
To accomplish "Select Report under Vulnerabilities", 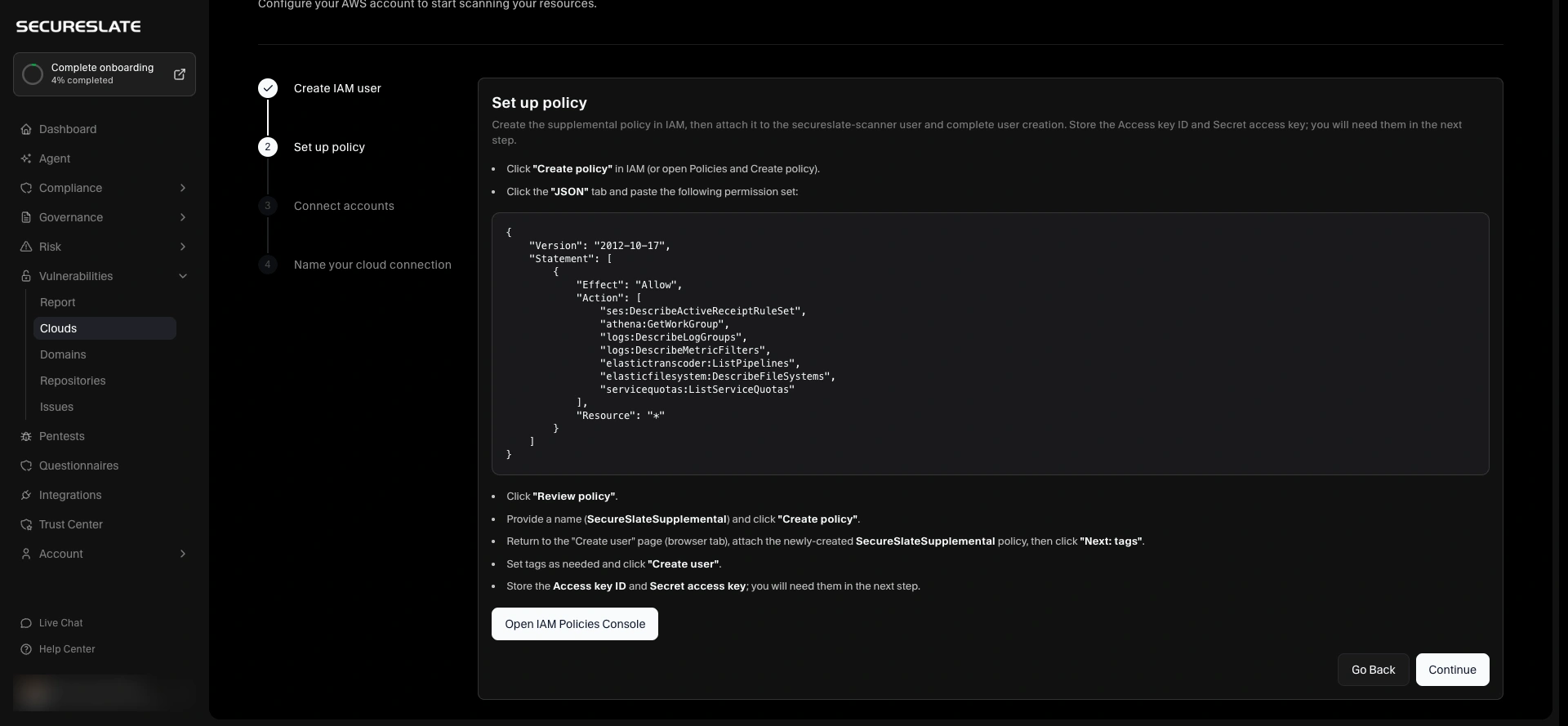I will (x=105, y=302).
